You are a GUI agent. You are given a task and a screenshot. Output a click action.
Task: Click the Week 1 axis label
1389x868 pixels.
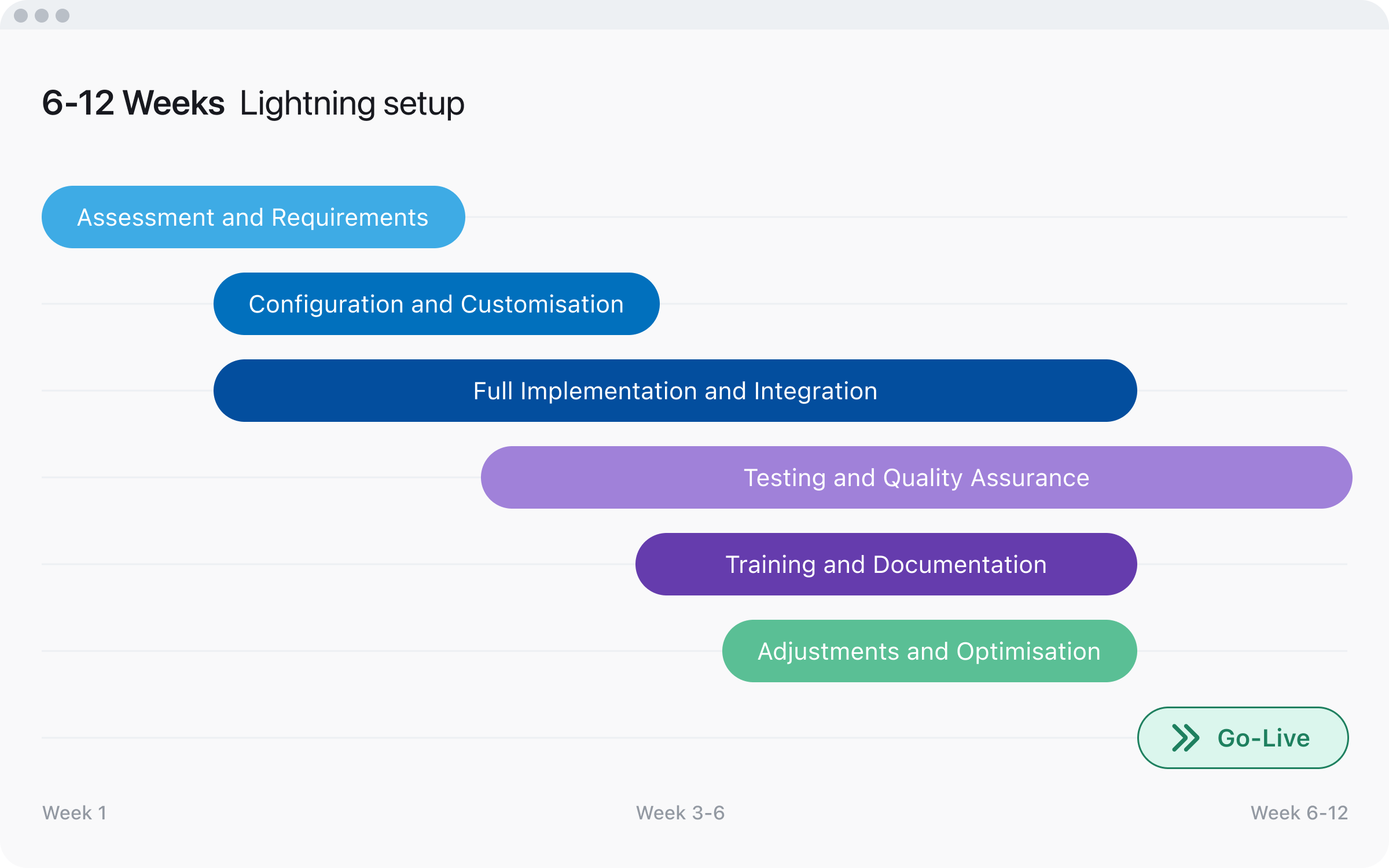pos(75,813)
